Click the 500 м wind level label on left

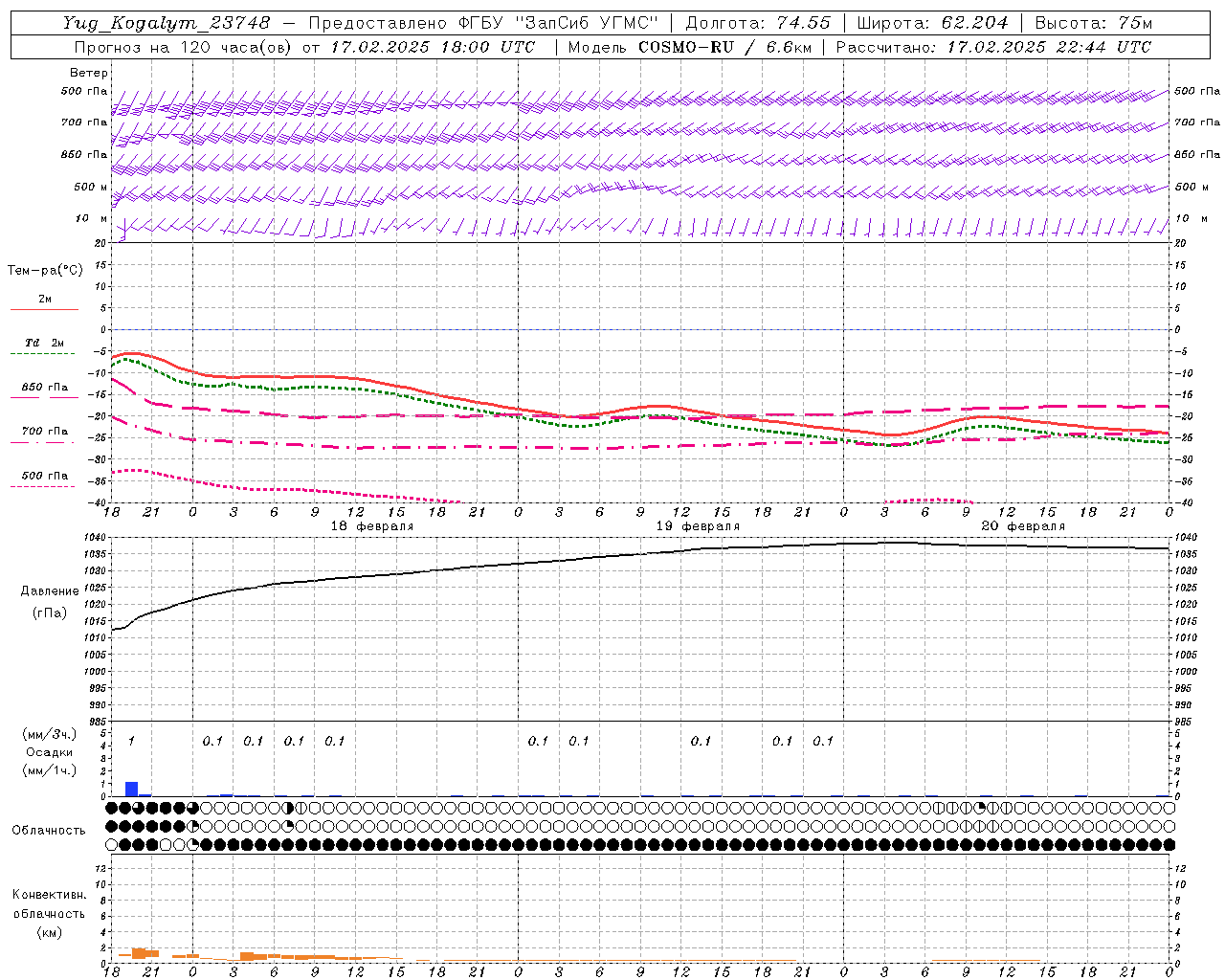tap(91, 187)
